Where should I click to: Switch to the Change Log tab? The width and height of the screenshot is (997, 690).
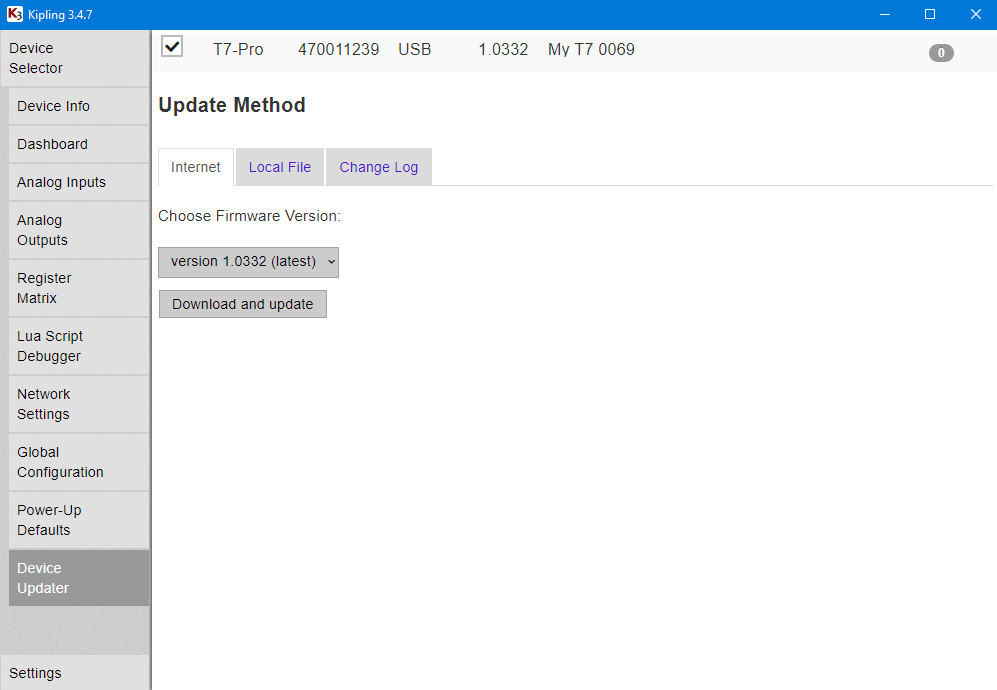378,167
